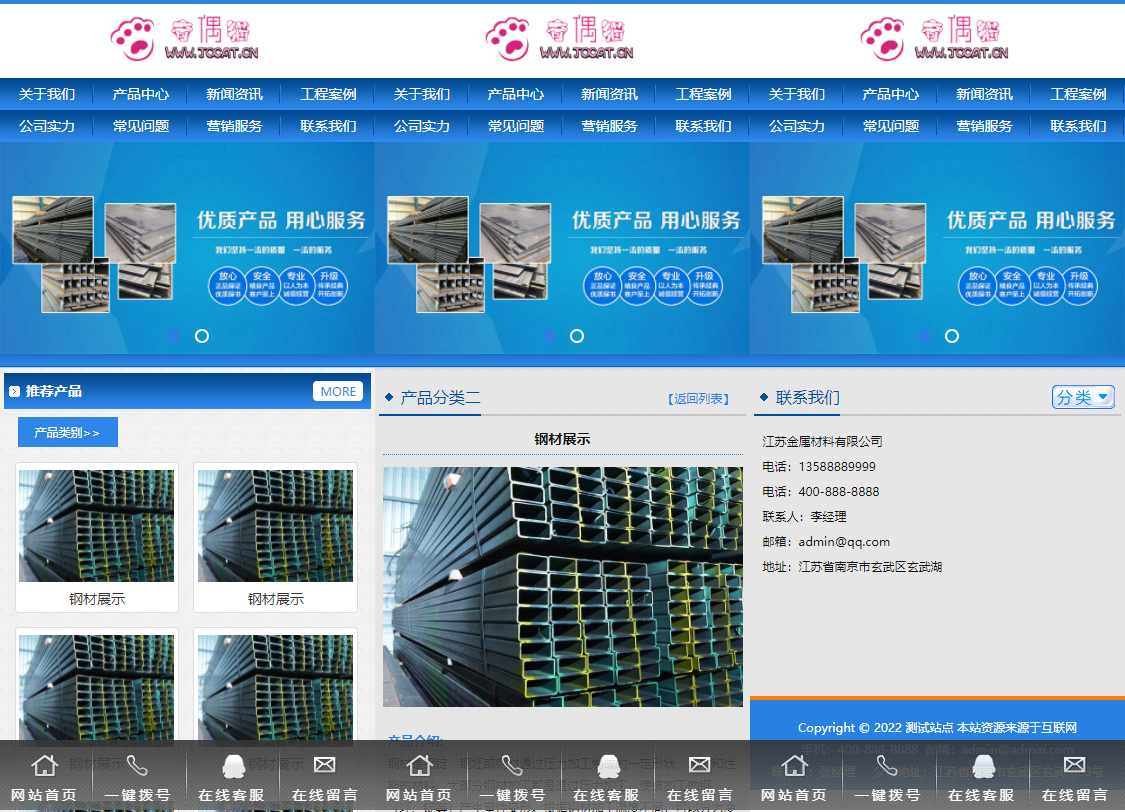The height and width of the screenshot is (812, 1125).
Task: Open 在线留言 envelope icon on the 联系我们 page
Action: click(1075, 765)
